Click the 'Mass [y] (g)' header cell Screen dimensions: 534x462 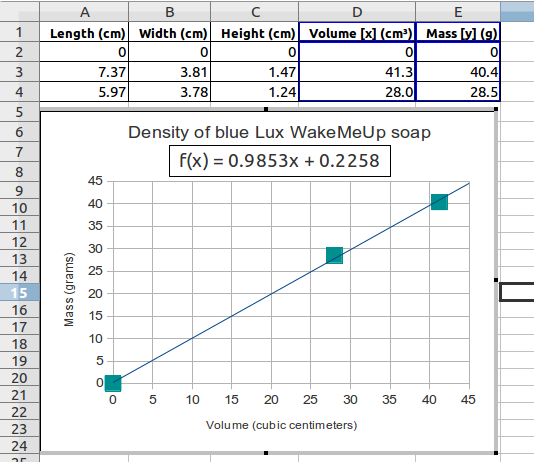pos(458,32)
